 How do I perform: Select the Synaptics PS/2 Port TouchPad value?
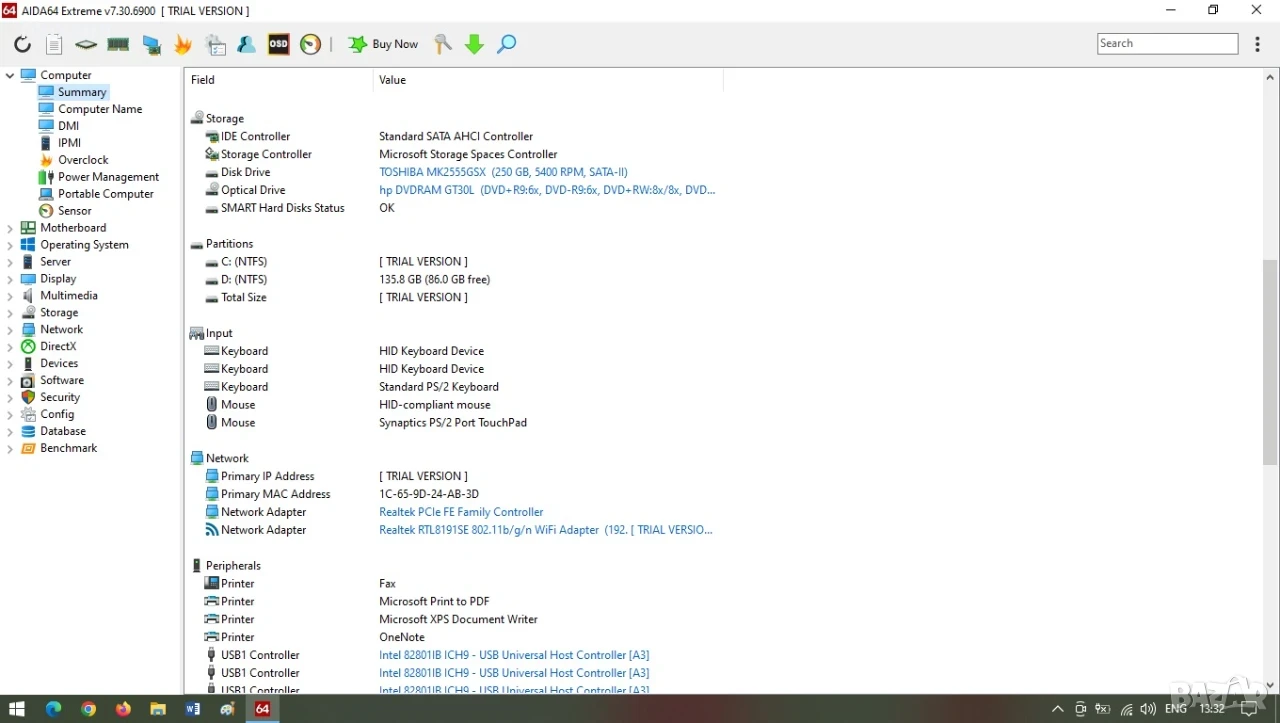coord(453,423)
